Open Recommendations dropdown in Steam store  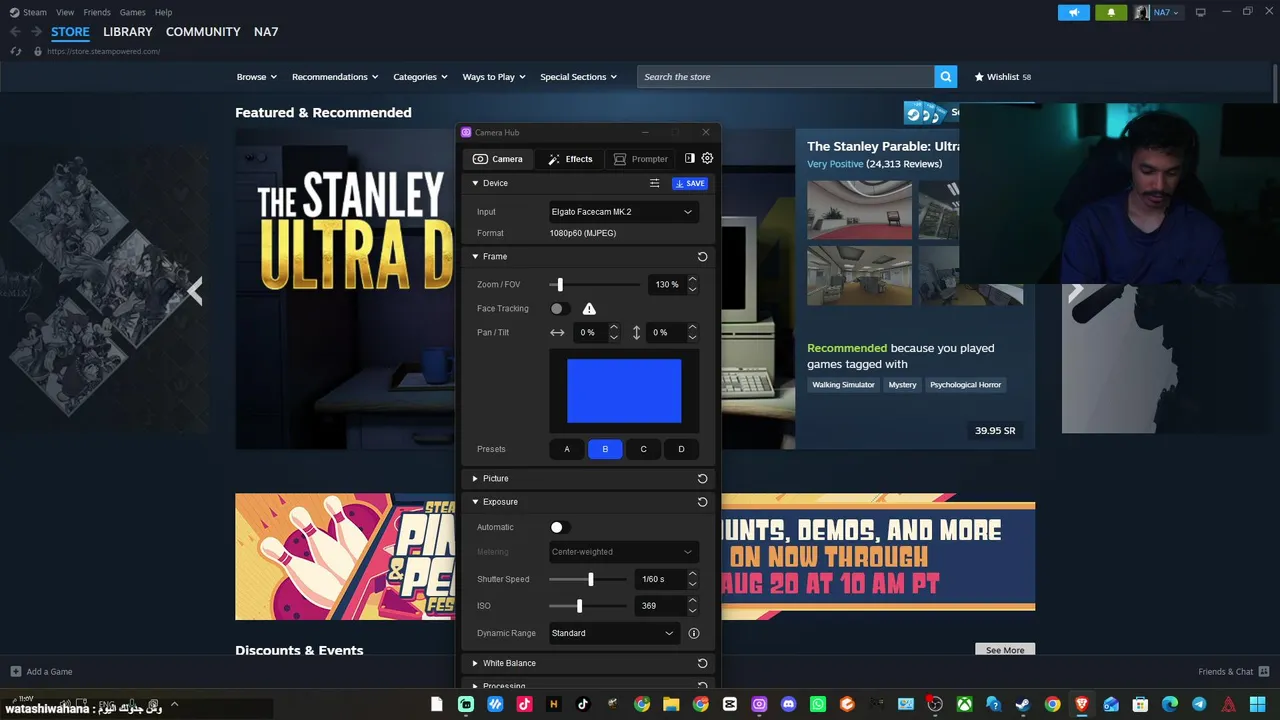click(x=335, y=77)
